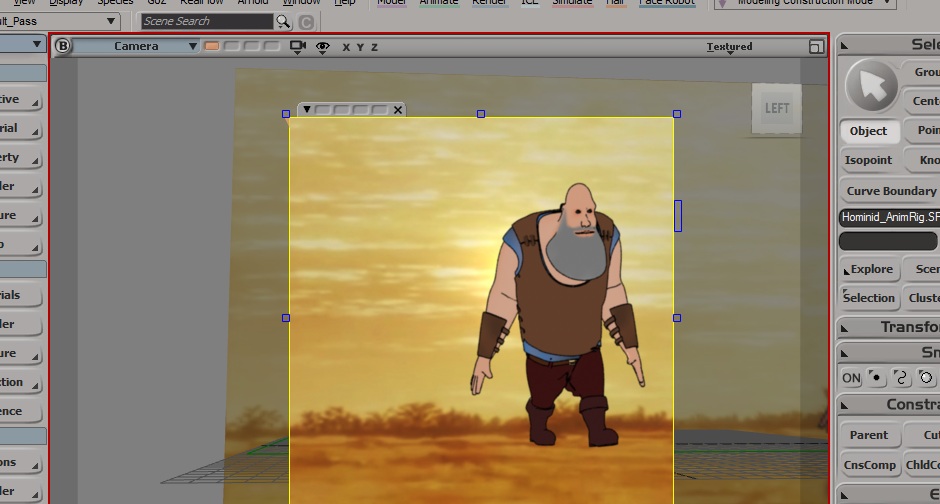Toggle the Y axis view button
The height and width of the screenshot is (504, 940).
(x=360, y=47)
